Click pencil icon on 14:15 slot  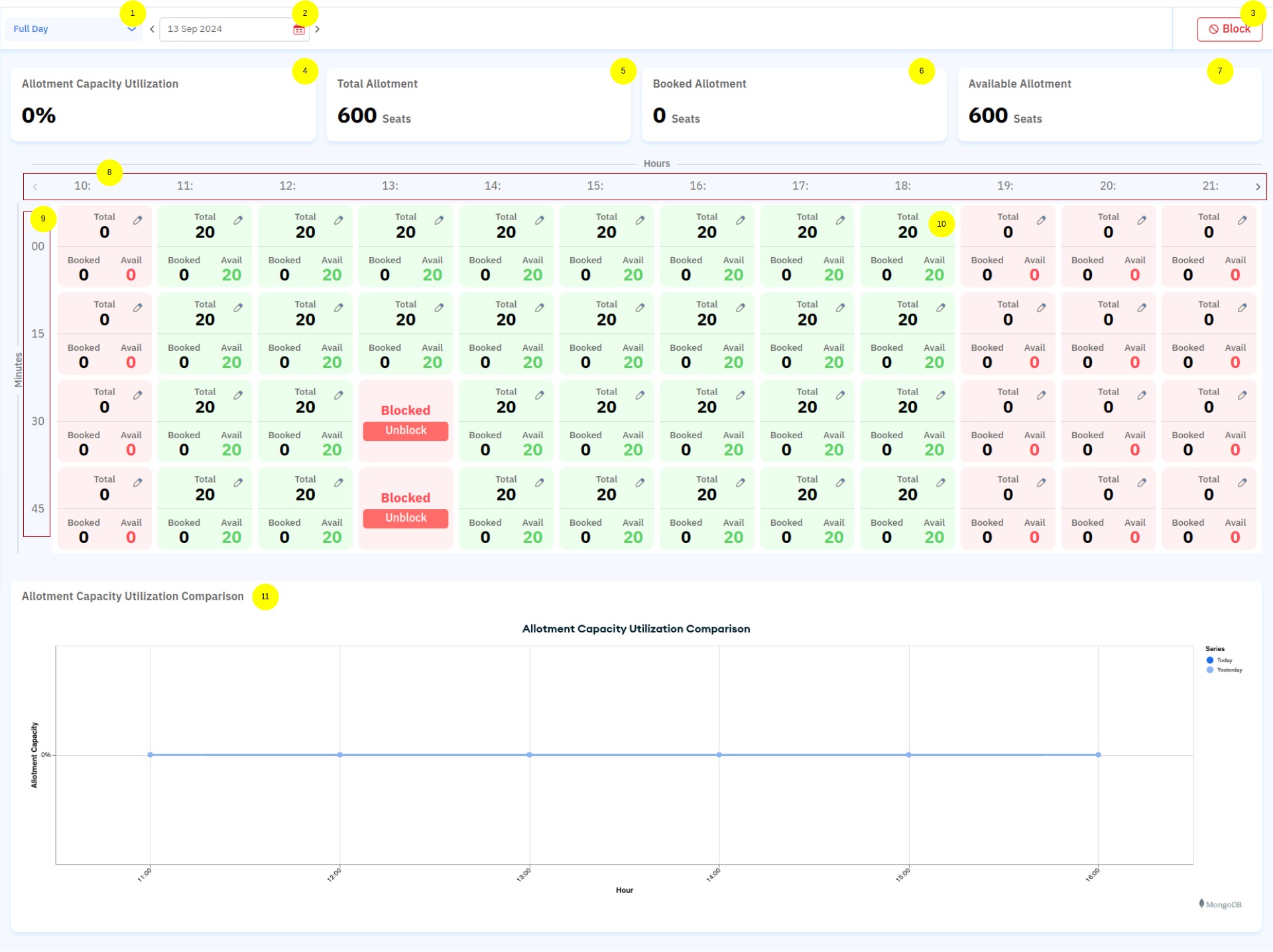[x=540, y=308]
